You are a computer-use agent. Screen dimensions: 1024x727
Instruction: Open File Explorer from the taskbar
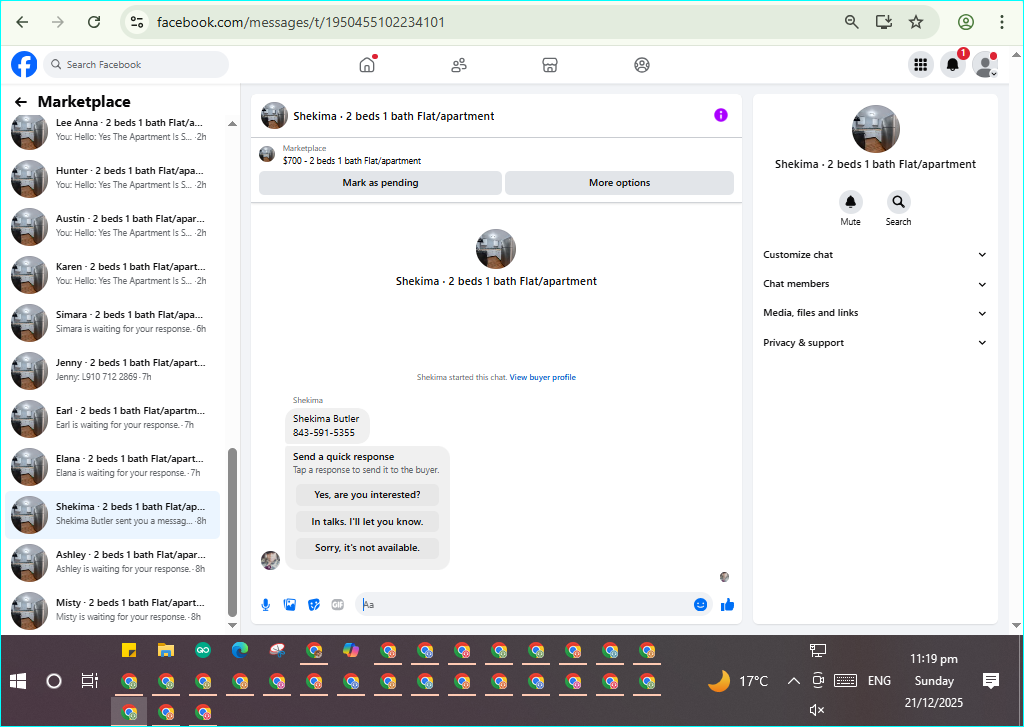(x=166, y=651)
